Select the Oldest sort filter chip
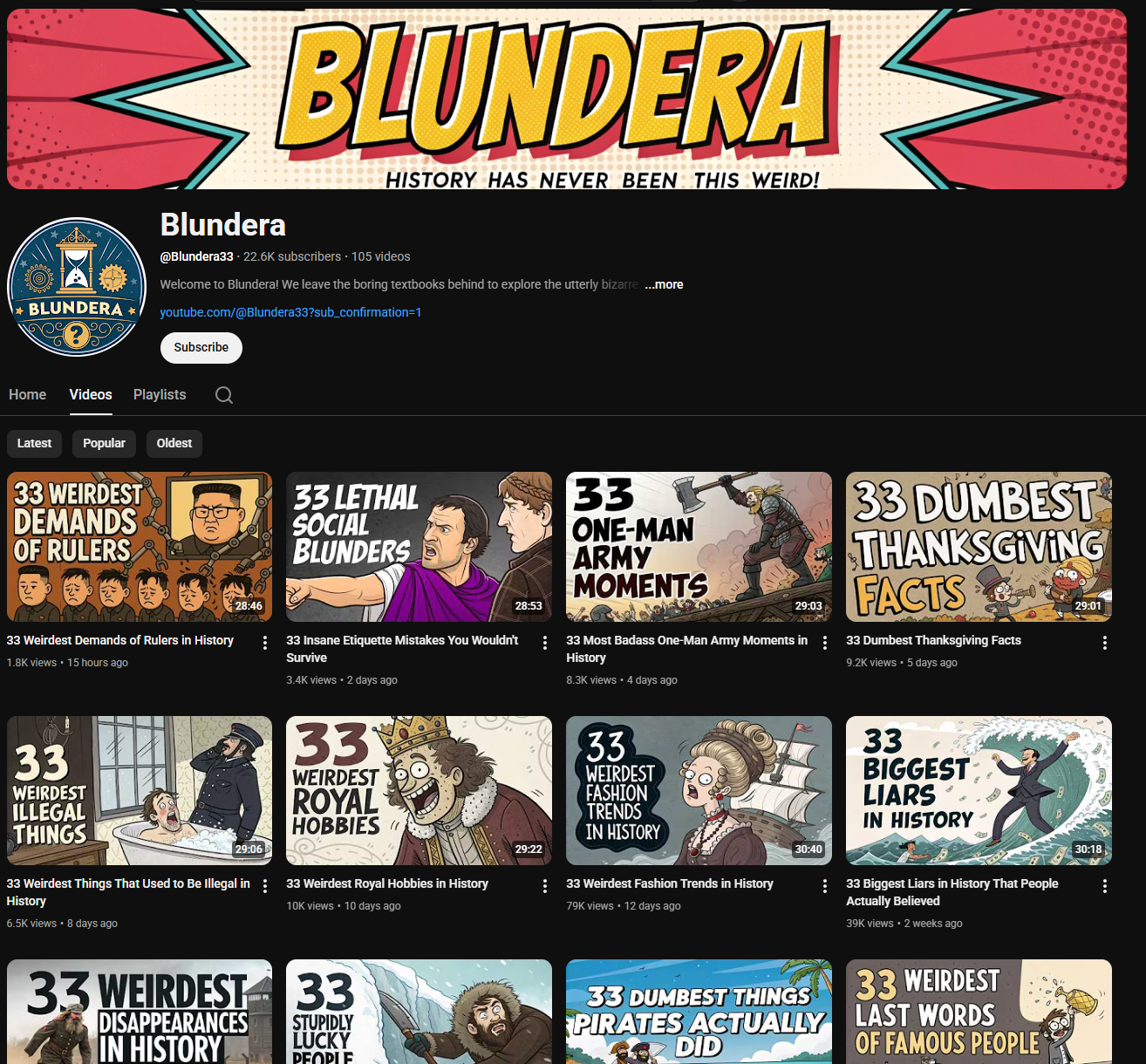1146x1064 pixels. click(x=174, y=443)
